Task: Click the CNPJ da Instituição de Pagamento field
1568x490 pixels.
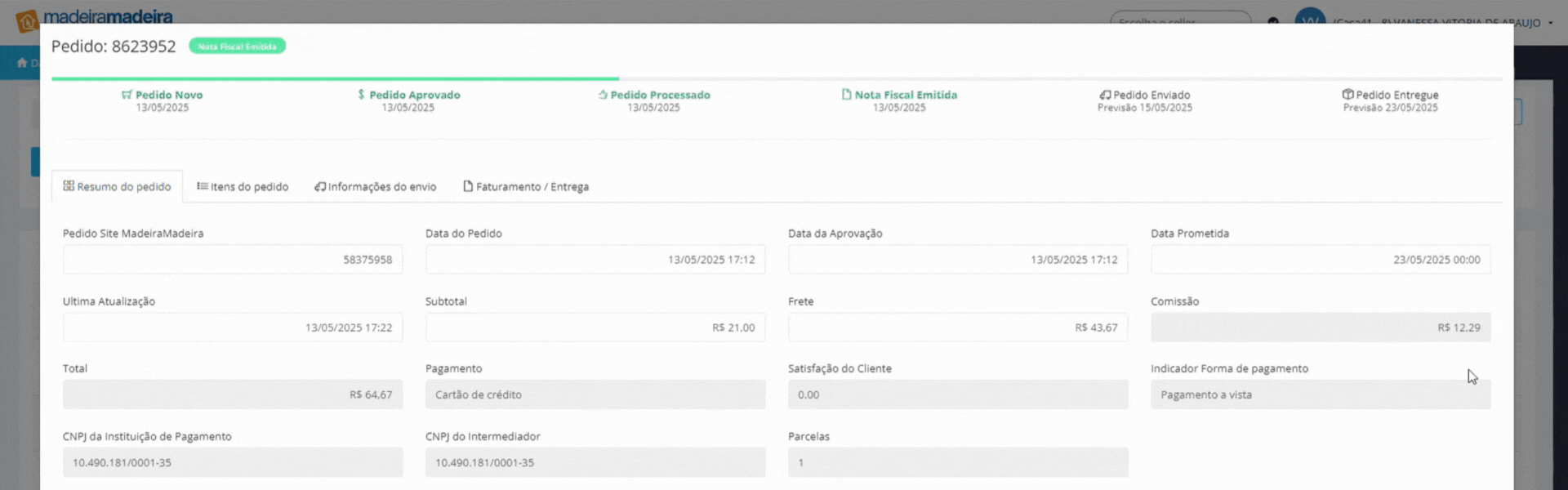Action: tap(233, 462)
